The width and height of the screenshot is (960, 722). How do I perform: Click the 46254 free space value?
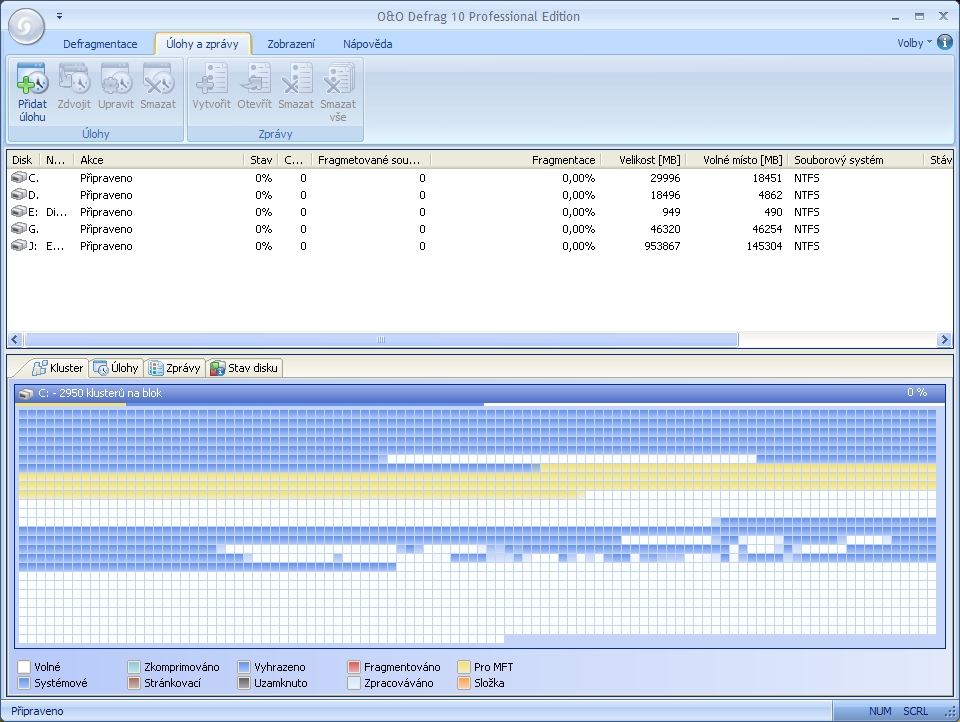pyautogui.click(x=767, y=229)
